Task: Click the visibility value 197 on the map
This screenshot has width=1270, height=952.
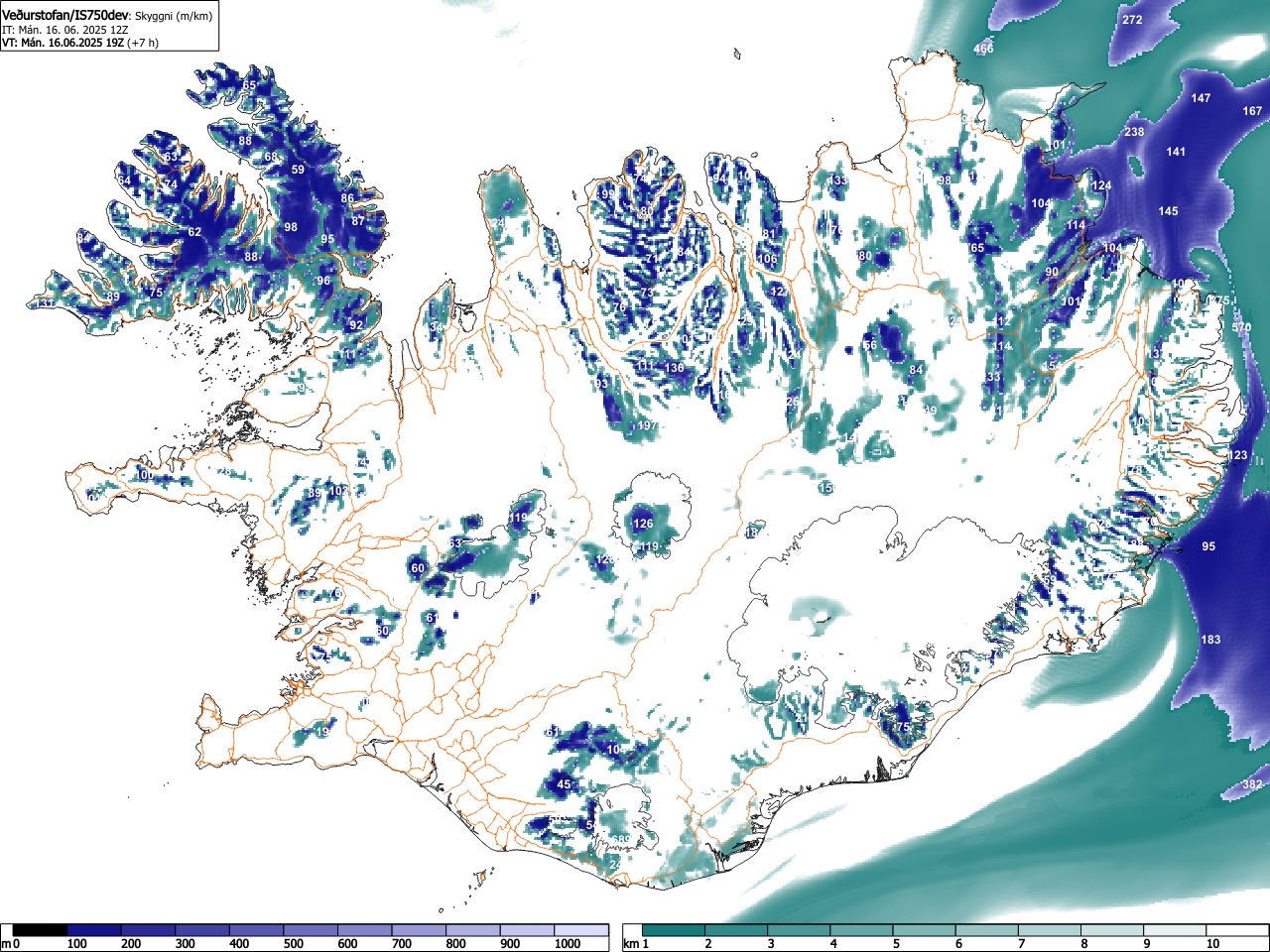Action: (647, 425)
